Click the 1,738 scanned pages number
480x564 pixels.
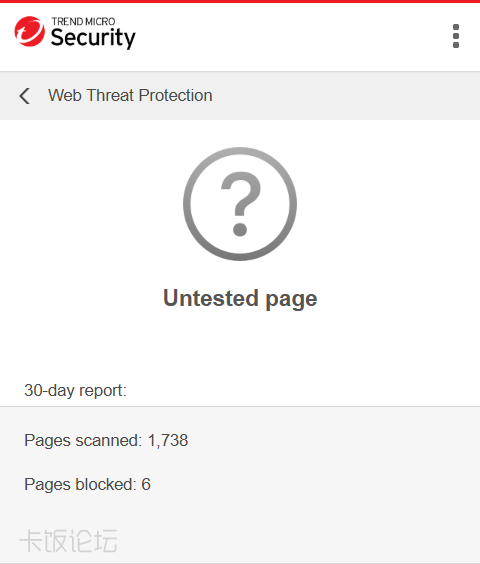click(168, 440)
